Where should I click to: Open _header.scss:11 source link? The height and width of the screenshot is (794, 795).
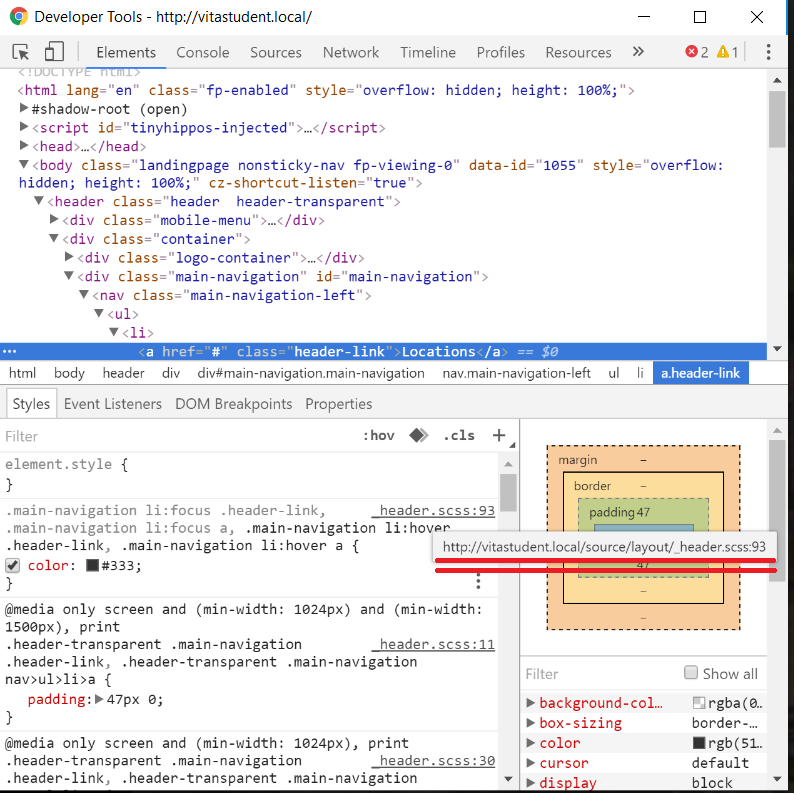coord(433,644)
